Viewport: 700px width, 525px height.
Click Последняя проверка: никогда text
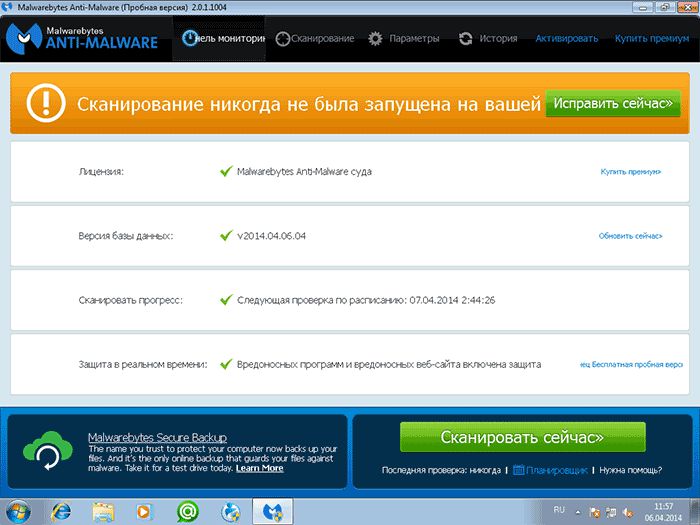click(x=441, y=470)
